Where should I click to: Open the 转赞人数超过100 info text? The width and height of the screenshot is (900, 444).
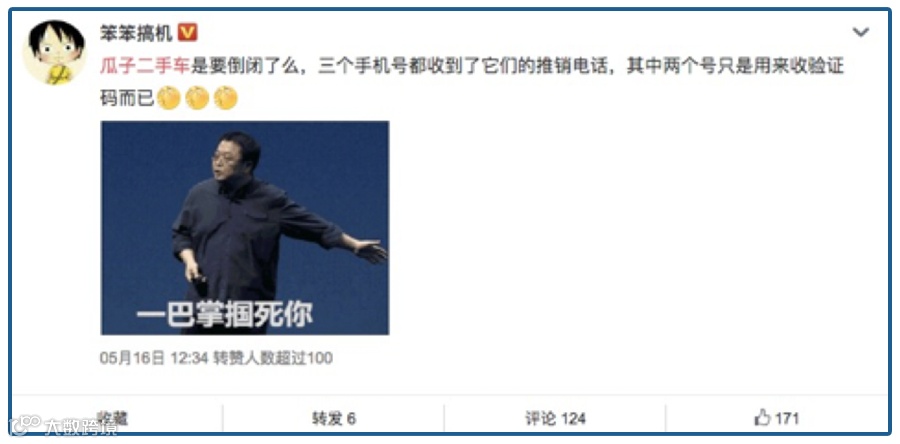[x=273, y=359]
